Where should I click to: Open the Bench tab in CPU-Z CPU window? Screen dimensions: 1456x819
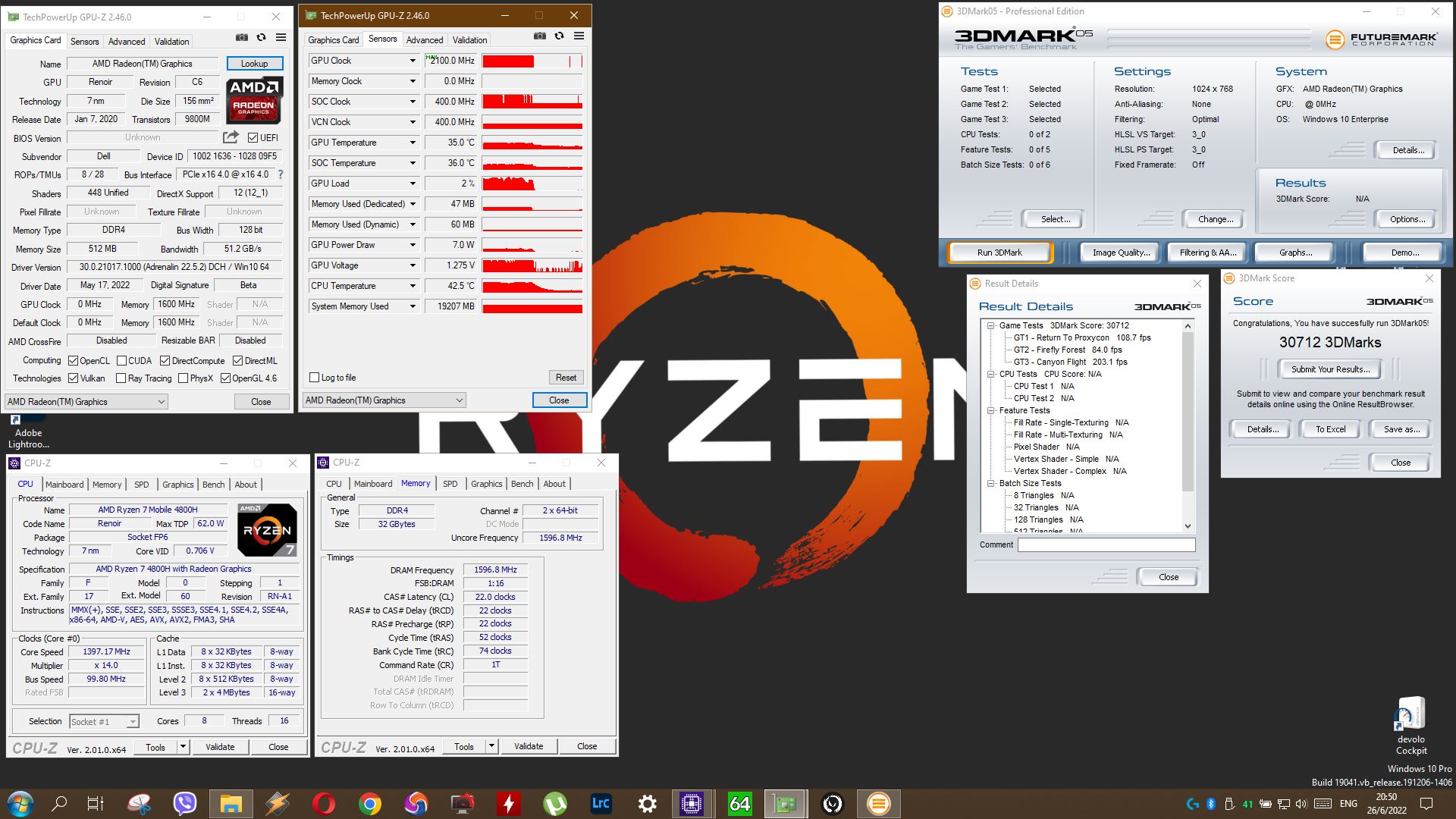coord(213,484)
